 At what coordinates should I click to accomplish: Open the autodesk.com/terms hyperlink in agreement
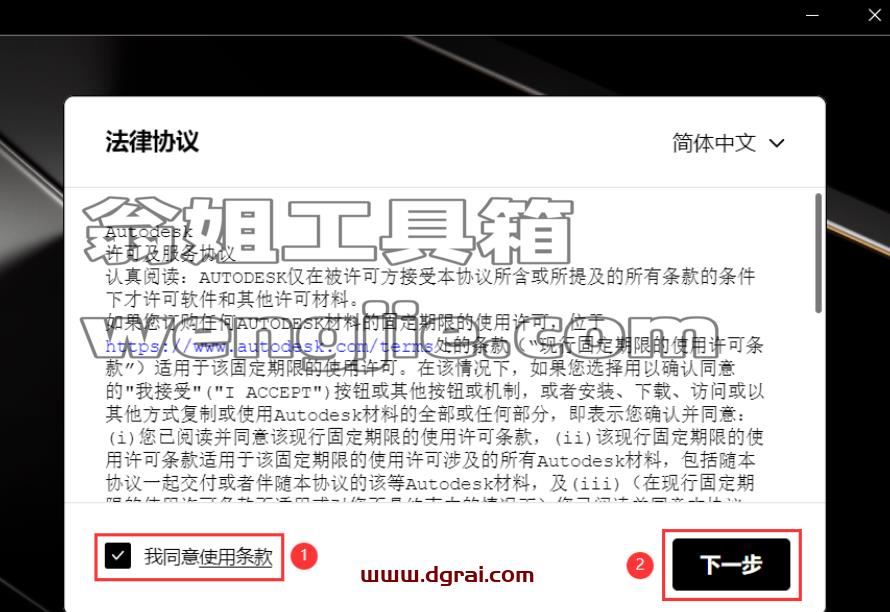[x=269, y=346]
